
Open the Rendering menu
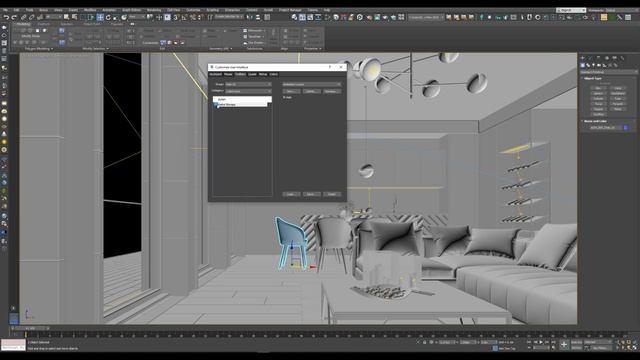(154, 10)
